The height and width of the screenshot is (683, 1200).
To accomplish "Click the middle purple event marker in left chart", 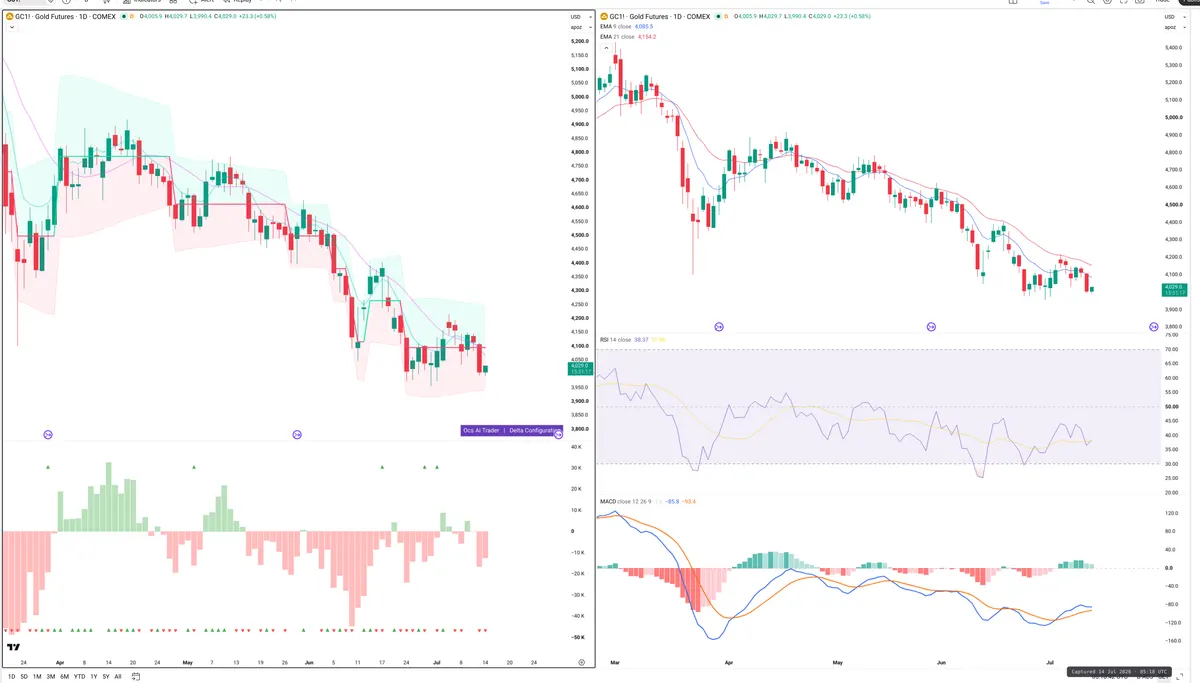I will pyautogui.click(x=297, y=434).
